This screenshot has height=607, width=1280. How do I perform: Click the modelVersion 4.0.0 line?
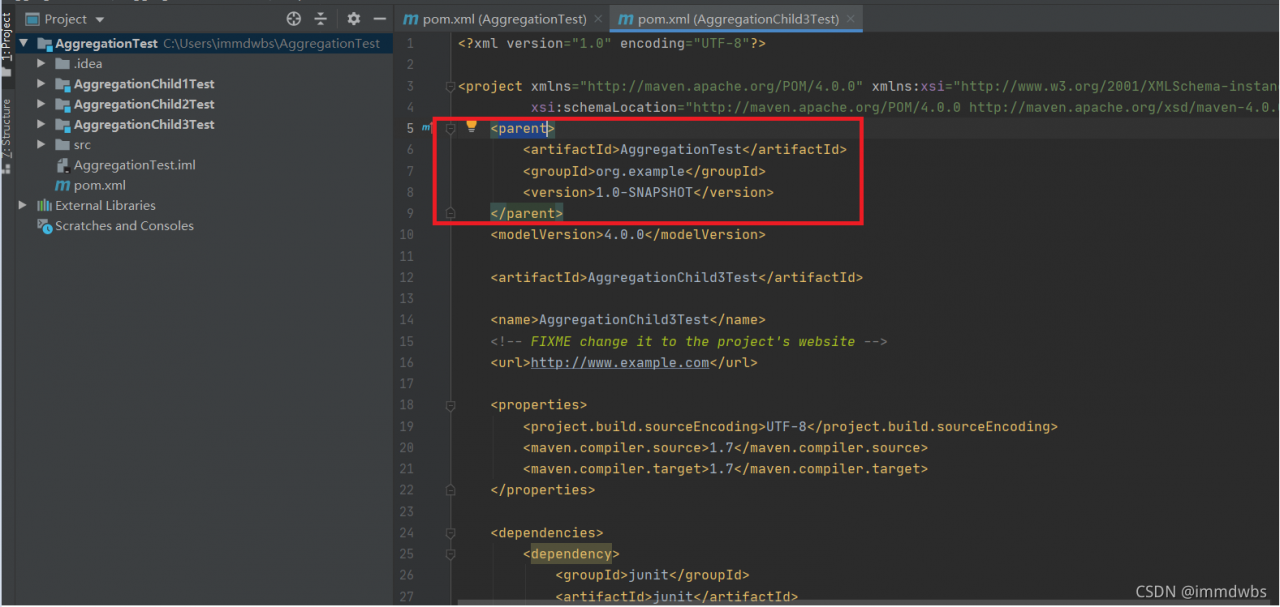click(628, 235)
